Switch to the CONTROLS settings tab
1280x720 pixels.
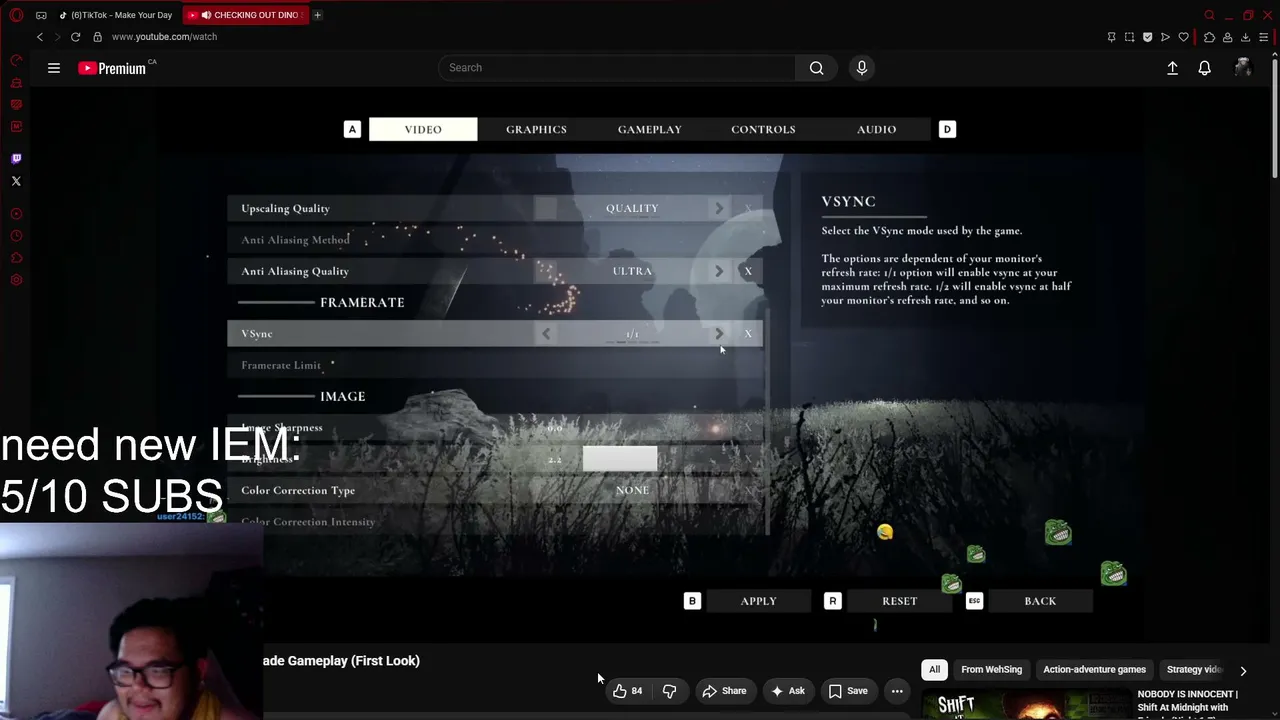(x=763, y=129)
